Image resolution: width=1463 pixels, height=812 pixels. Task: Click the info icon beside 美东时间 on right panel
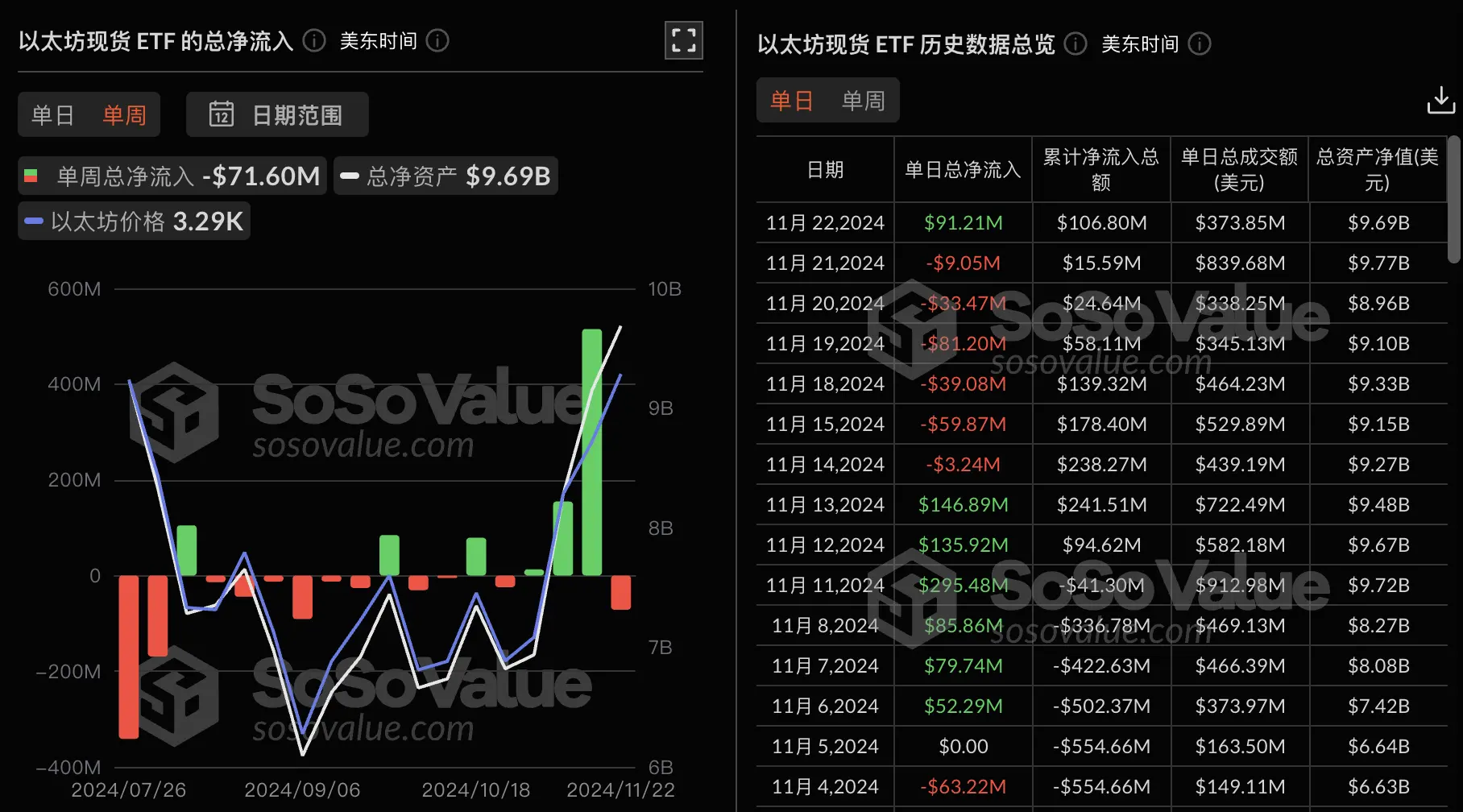1200,44
